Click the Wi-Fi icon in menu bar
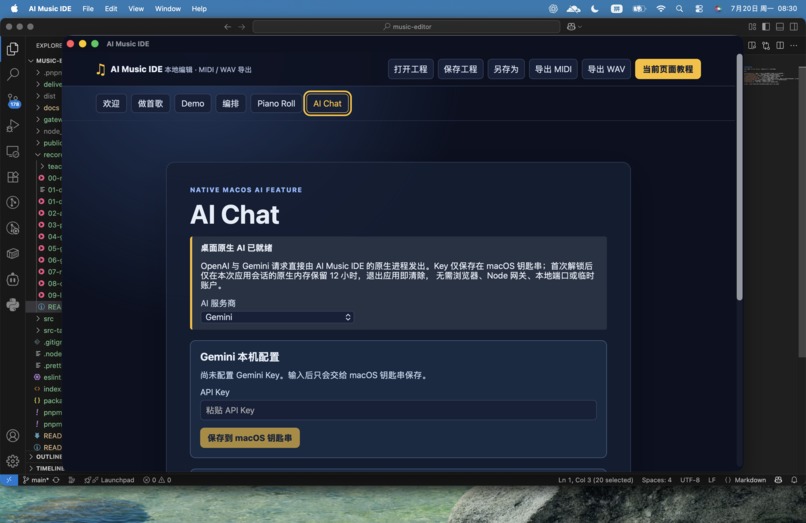The height and width of the screenshot is (523, 806). [x=661, y=9]
